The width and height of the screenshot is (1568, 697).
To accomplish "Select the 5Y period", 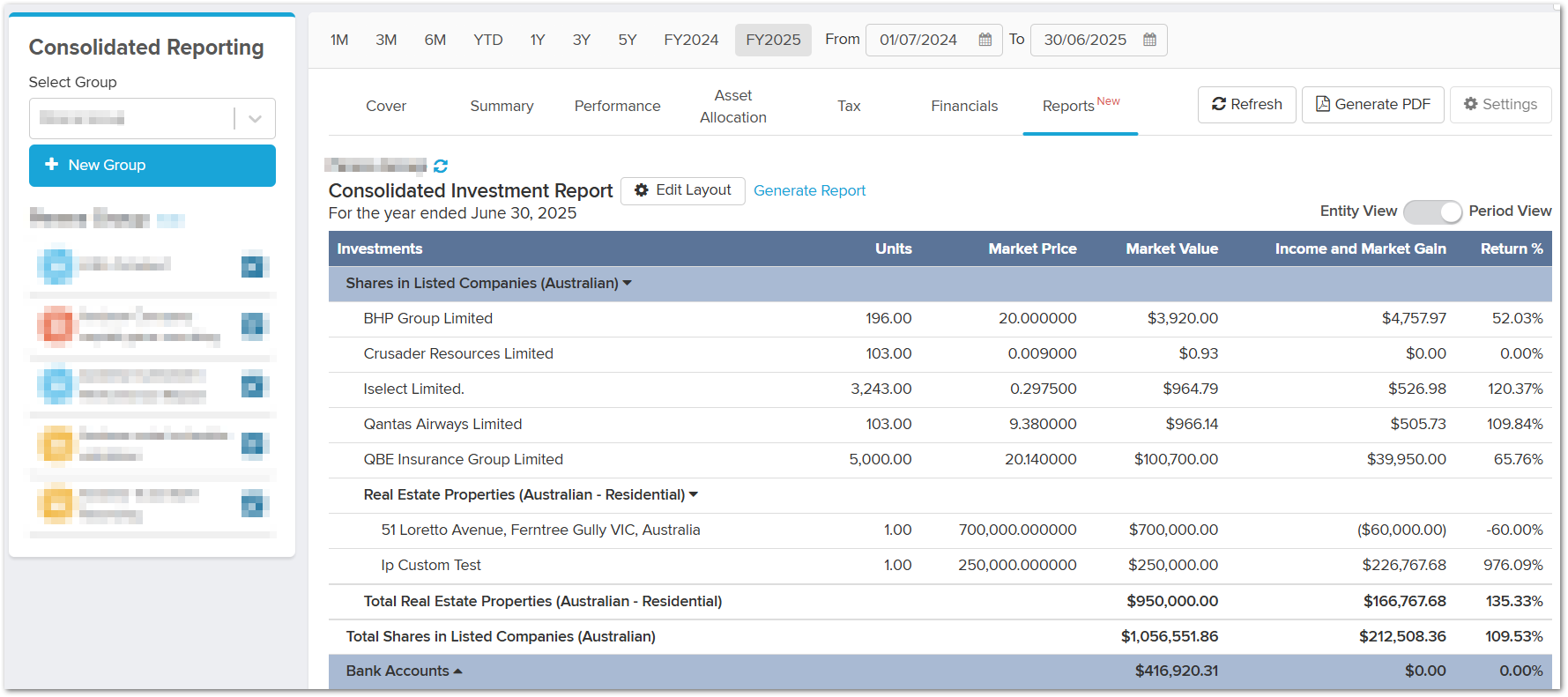I will pos(628,40).
